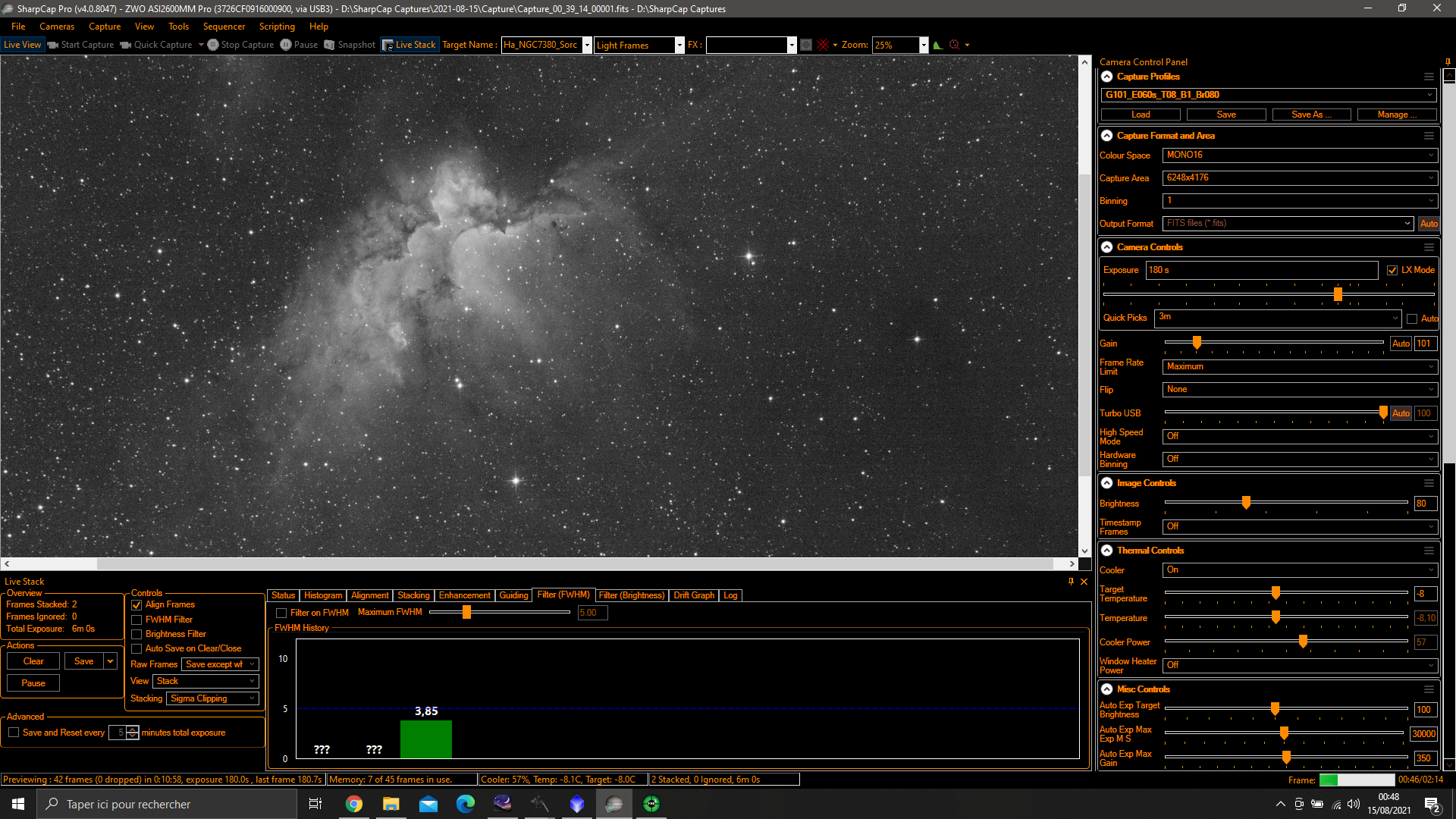Click the Clear button in Actions
1456x819 pixels.
point(33,661)
